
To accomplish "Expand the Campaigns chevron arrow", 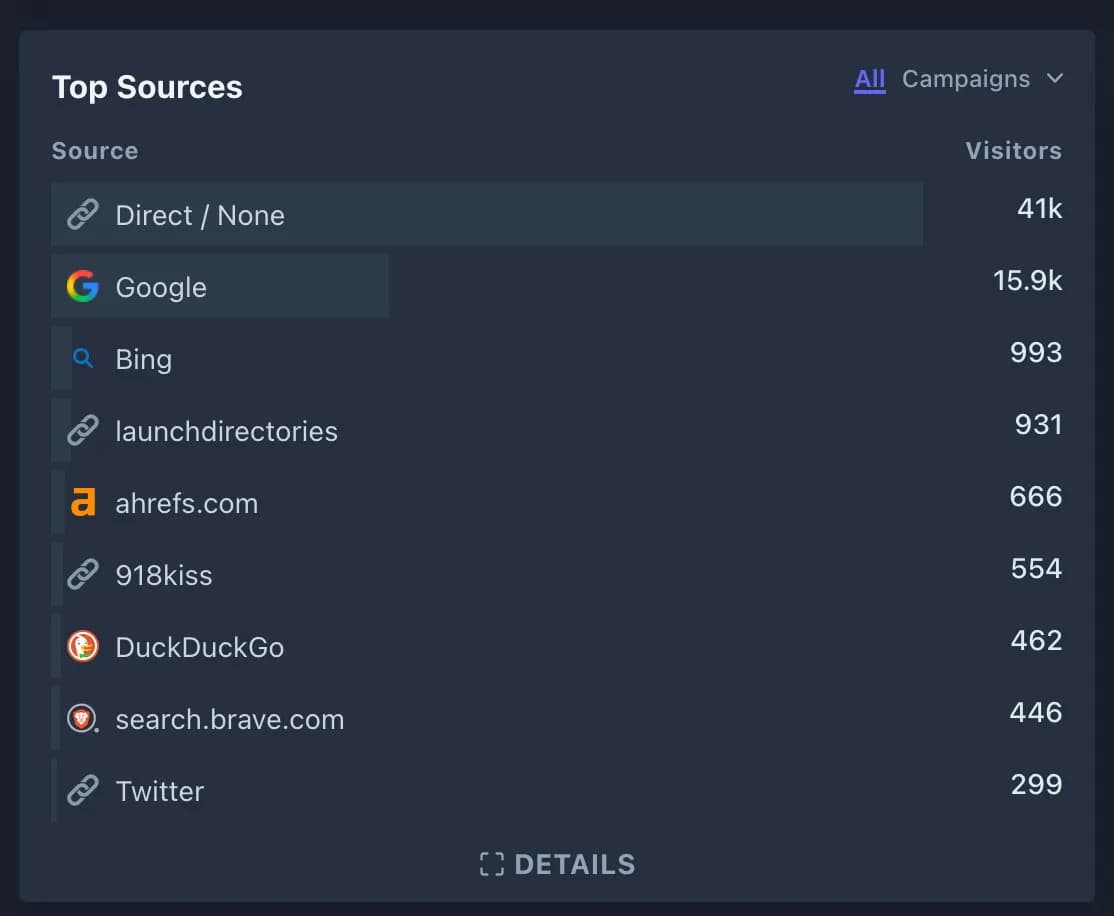I will 1055,78.
